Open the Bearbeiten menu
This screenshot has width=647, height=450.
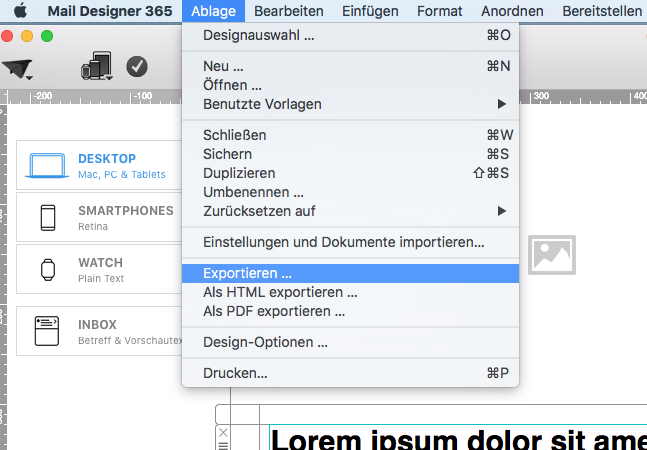tap(289, 11)
